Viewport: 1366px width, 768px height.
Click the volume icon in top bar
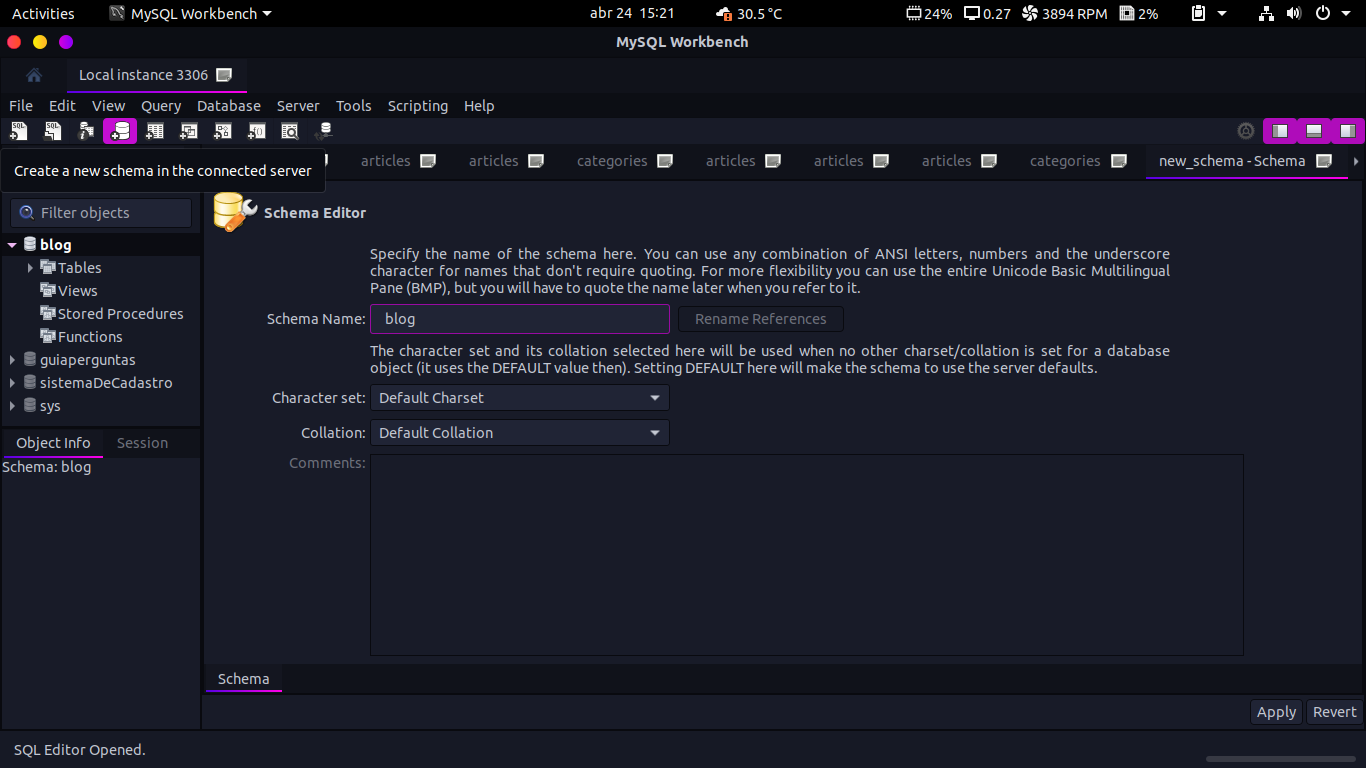(x=1294, y=14)
